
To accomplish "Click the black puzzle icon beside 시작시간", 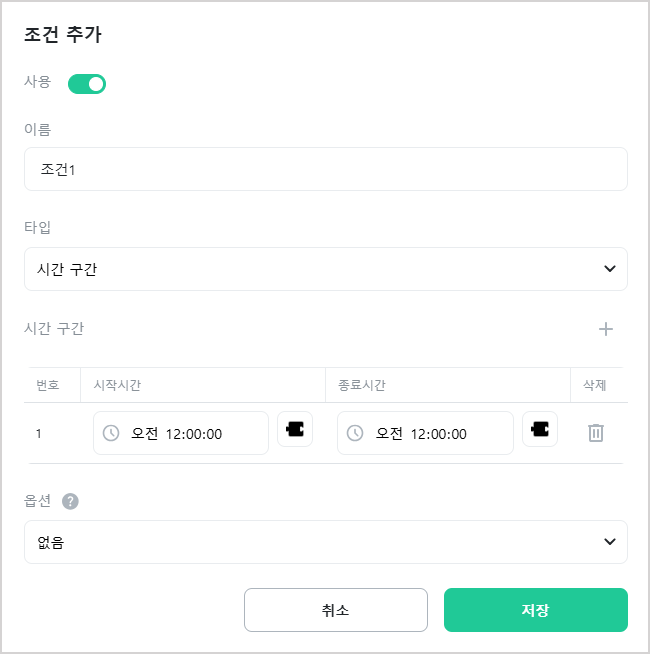I will coord(295,429).
